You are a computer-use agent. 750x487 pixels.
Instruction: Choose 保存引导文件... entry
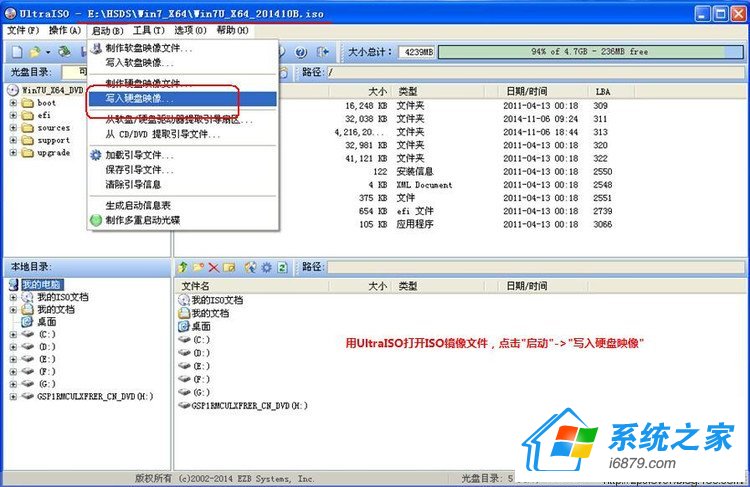click(x=183, y=169)
